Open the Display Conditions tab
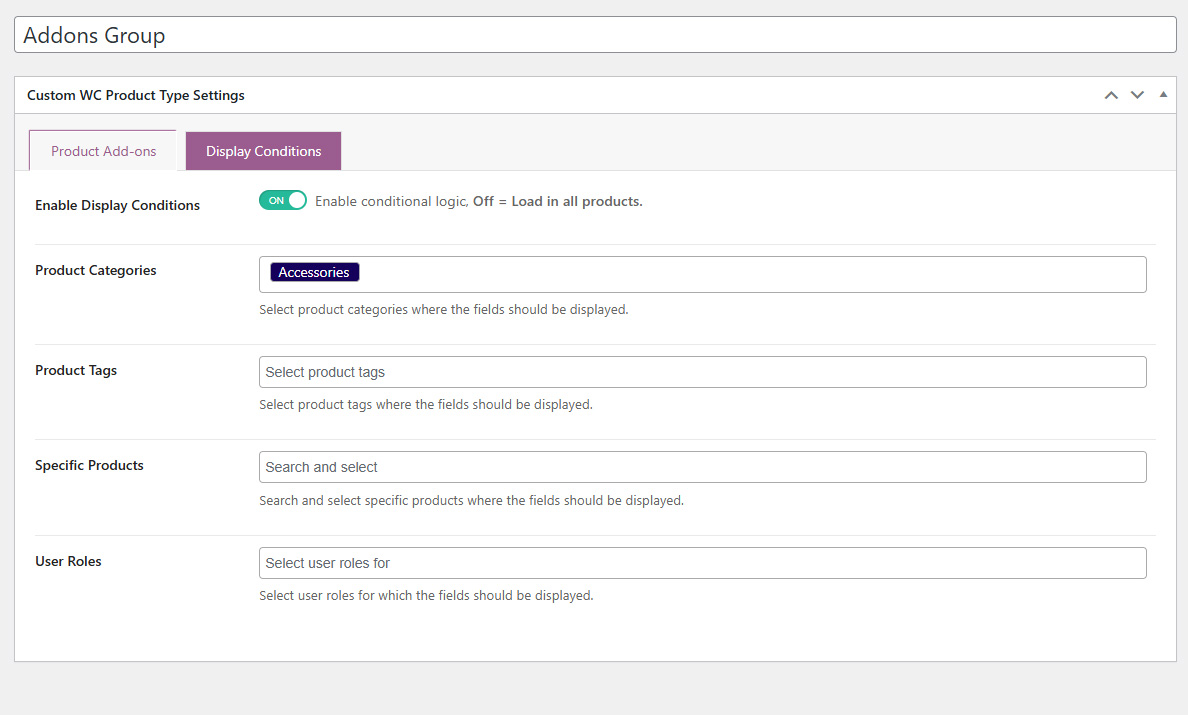 [x=264, y=151]
